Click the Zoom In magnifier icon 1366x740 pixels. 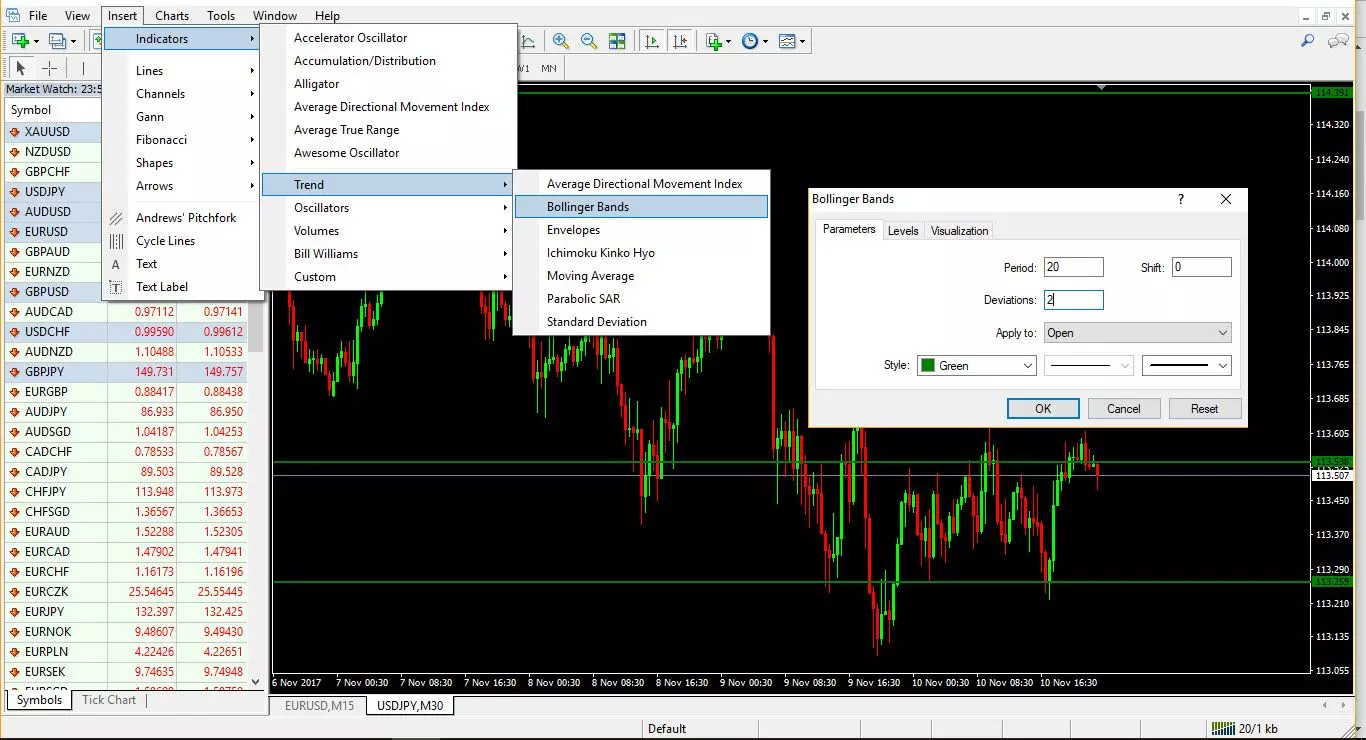point(561,41)
